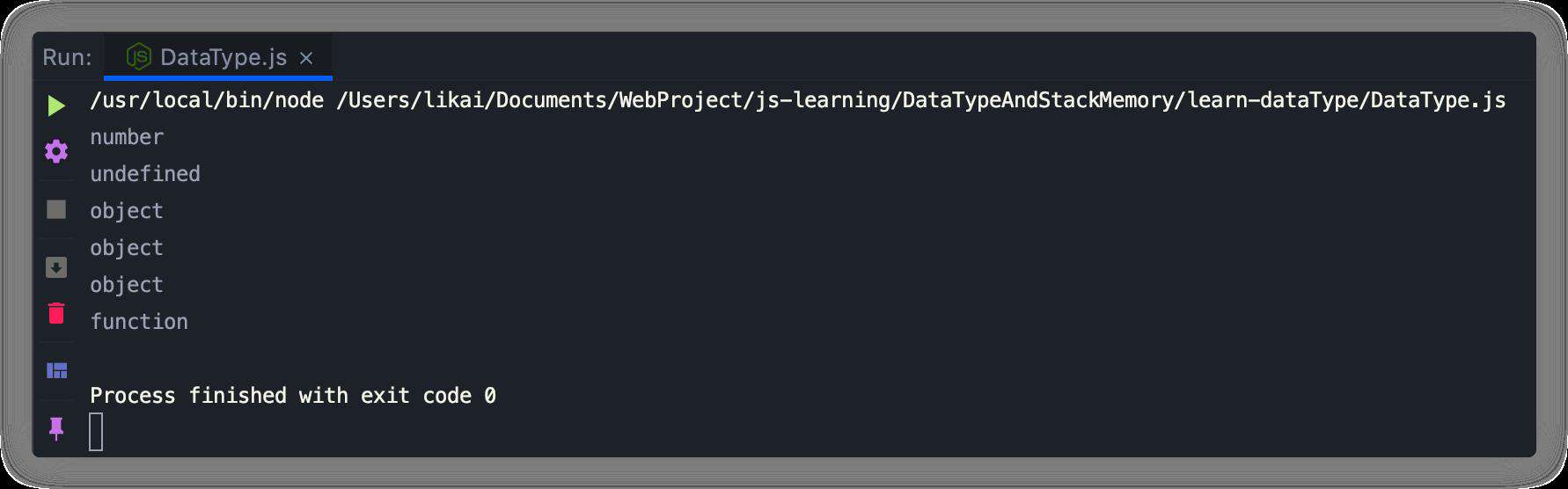Image resolution: width=1568 pixels, height=489 pixels.
Task: Select the DataType.js run tab
Action: pyautogui.click(x=218, y=57)
